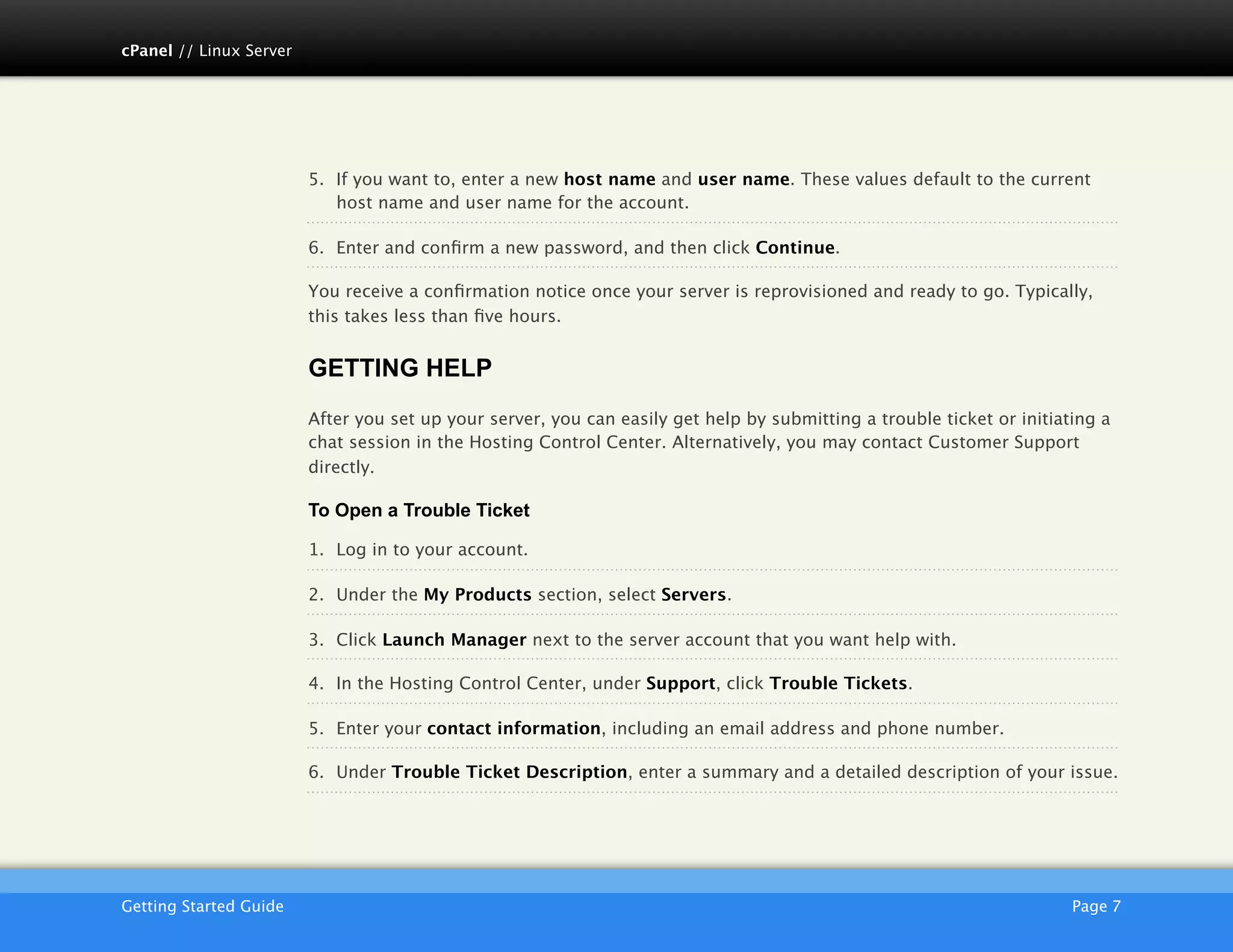Click the bold 'Trouble Ticket Description' text
Viewport: 1233px width, 952px height.
point(509,772)
